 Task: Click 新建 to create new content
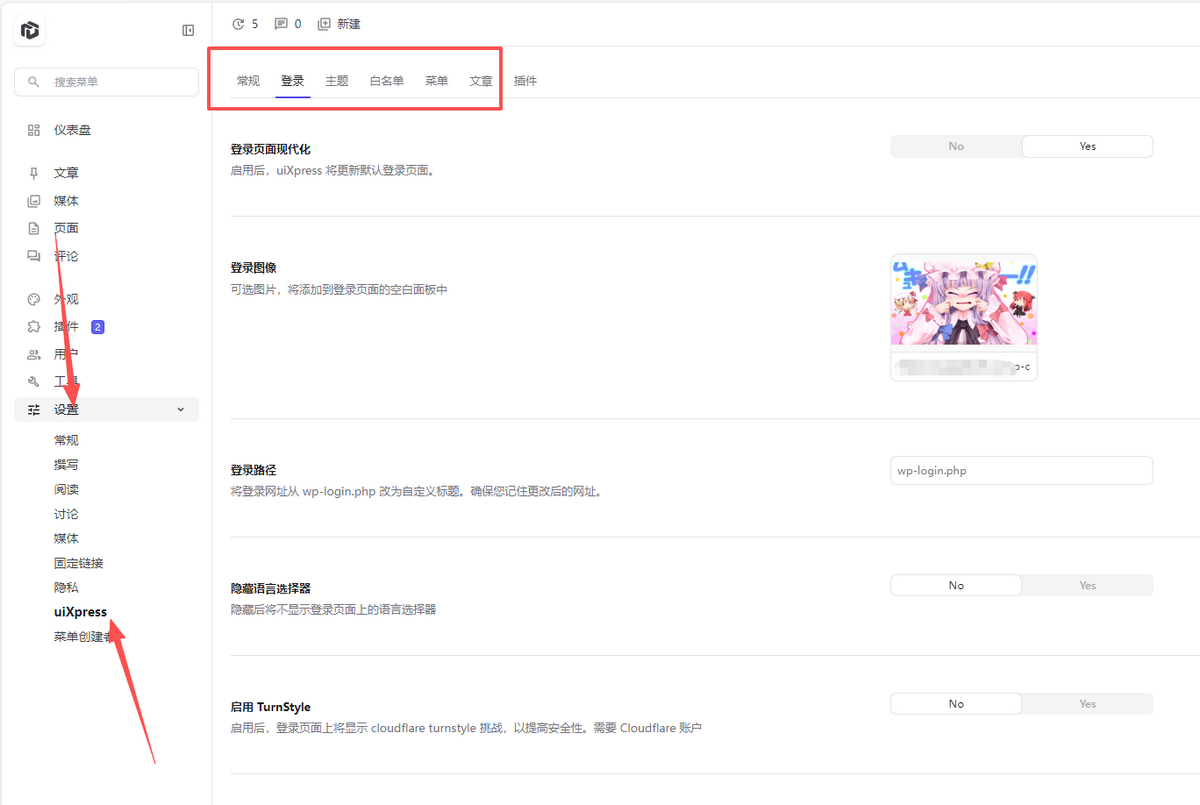tap(340, 23)
